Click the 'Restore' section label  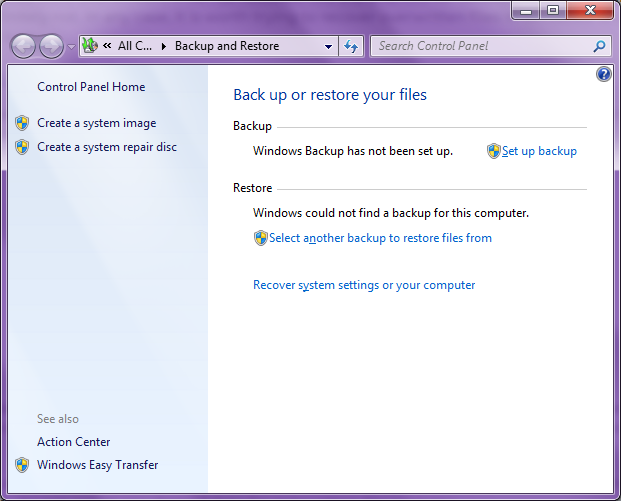pyautogui.click(x=252, y=188)
